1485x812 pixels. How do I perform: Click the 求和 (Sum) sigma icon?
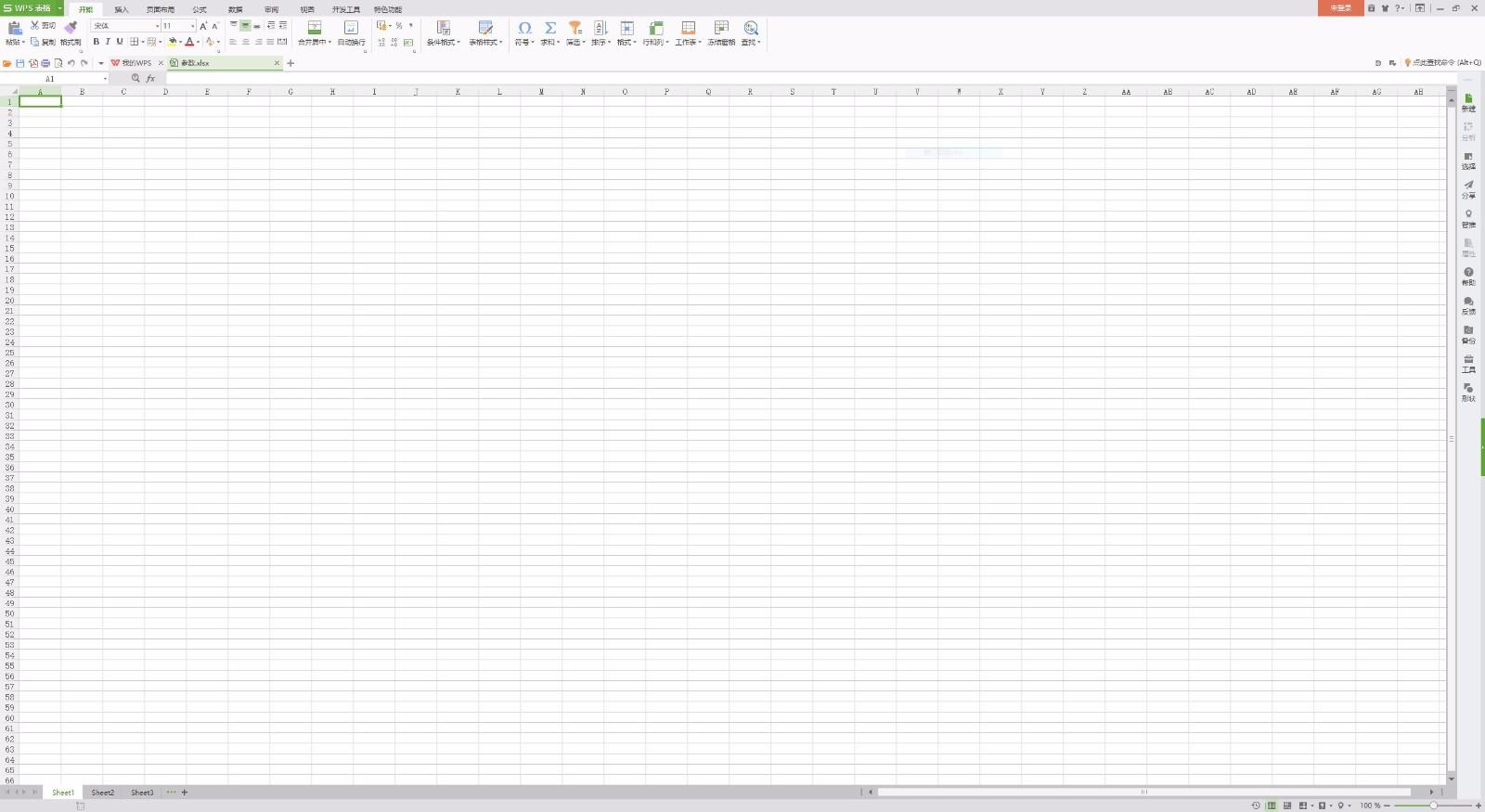point(550,29)
